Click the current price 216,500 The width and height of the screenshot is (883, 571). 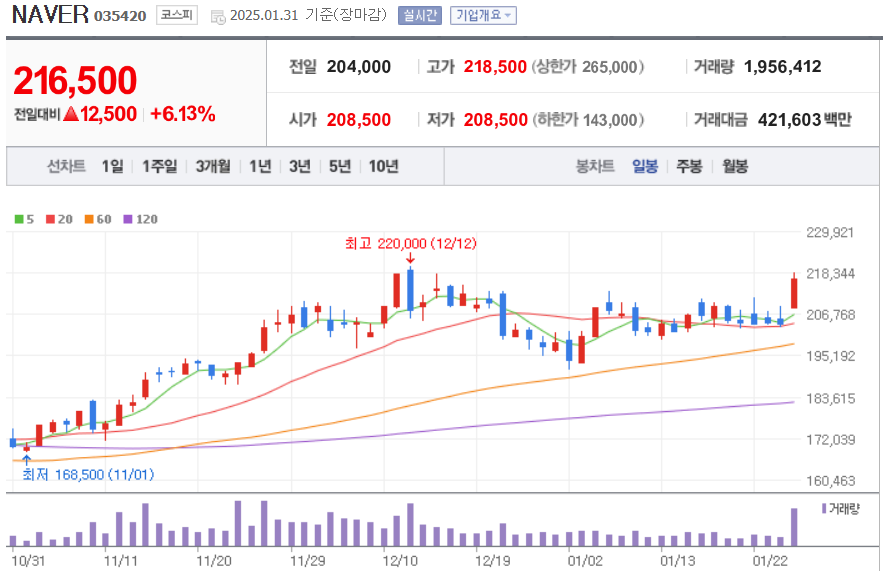75,80
